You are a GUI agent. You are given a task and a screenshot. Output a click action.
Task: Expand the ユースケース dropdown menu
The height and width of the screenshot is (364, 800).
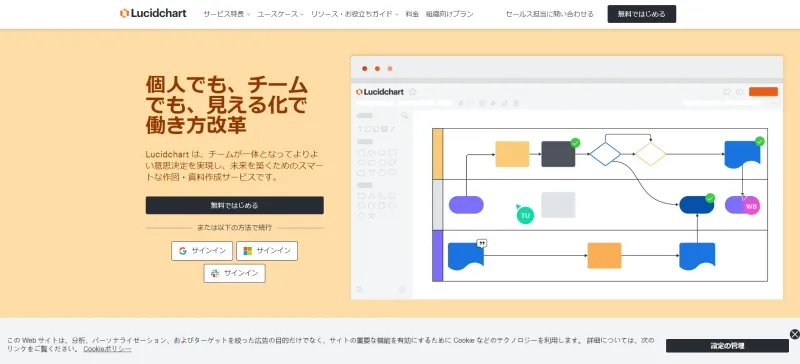pos(280,14)
